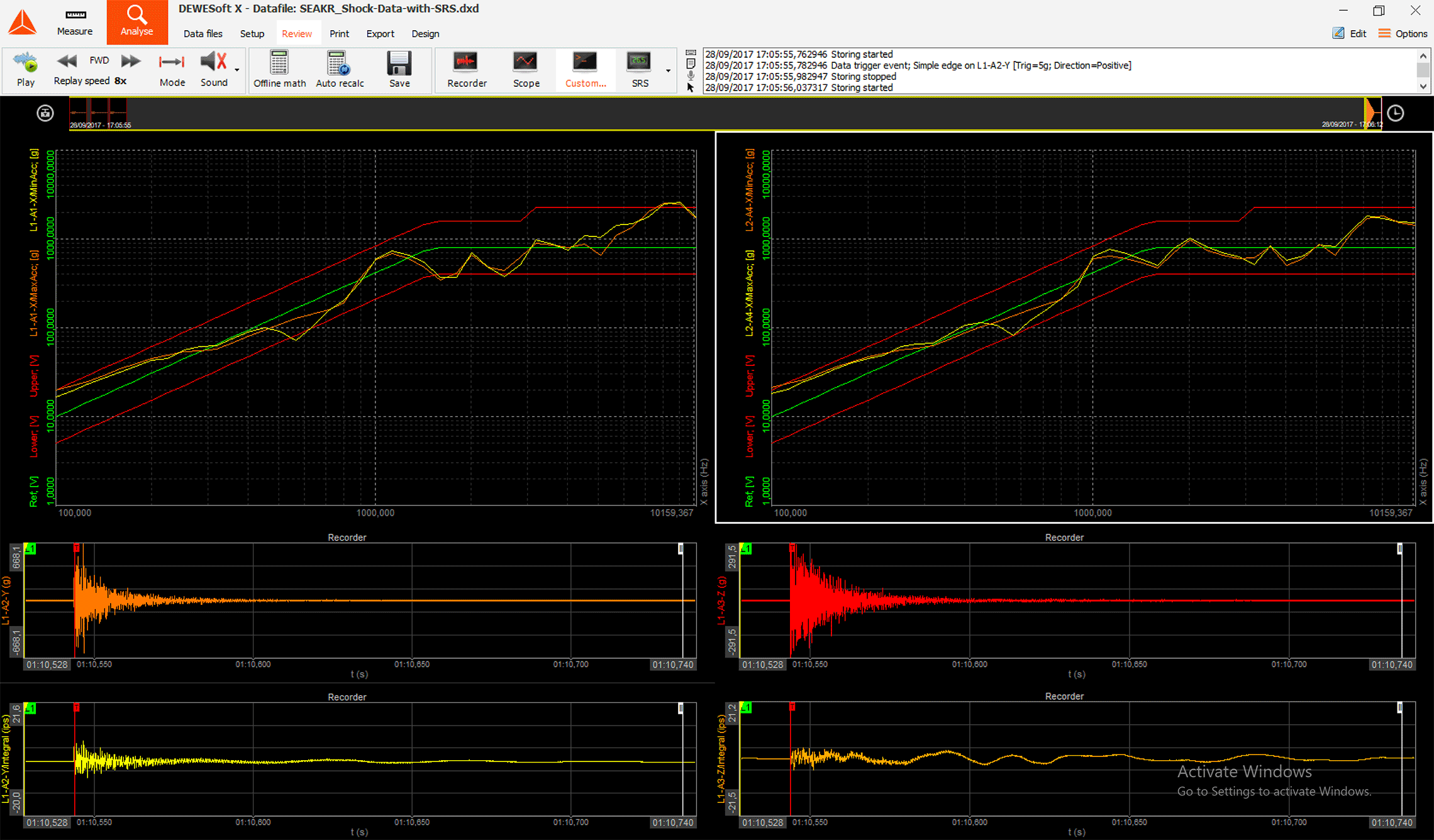Click the Edit button
1434x840 pixels.
[1349, 33]
